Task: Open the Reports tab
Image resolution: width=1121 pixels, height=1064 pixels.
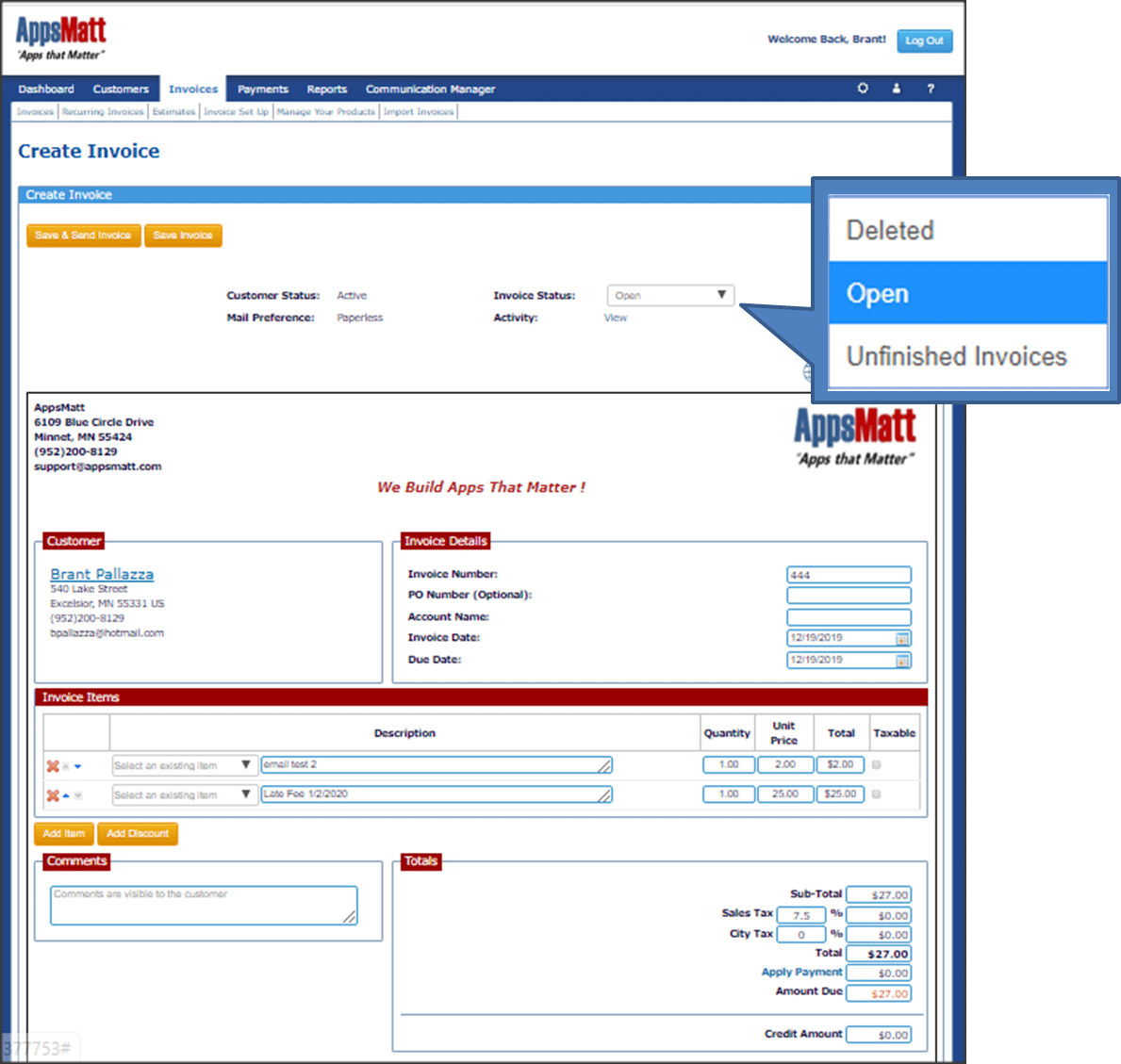Action: click(327, 90)
